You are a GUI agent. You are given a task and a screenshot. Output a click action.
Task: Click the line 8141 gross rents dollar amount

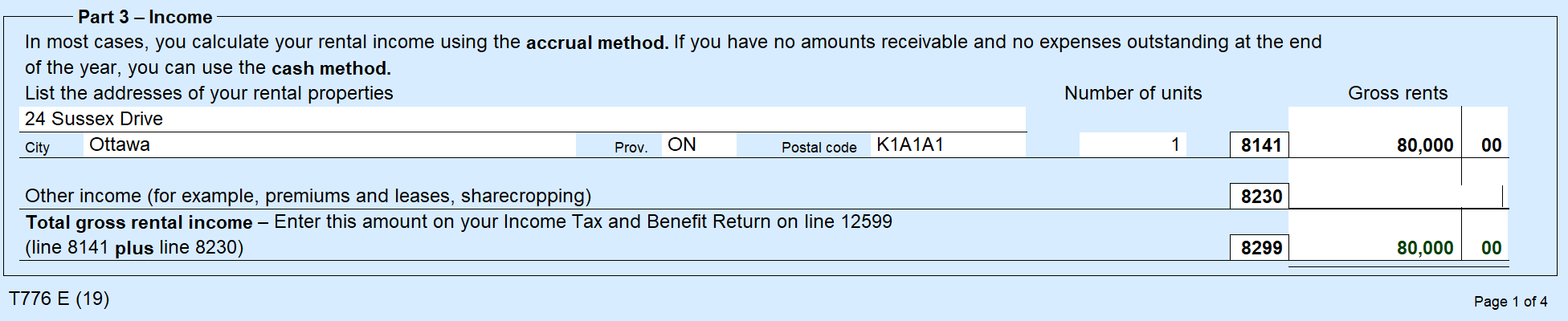pos(1374,145)
